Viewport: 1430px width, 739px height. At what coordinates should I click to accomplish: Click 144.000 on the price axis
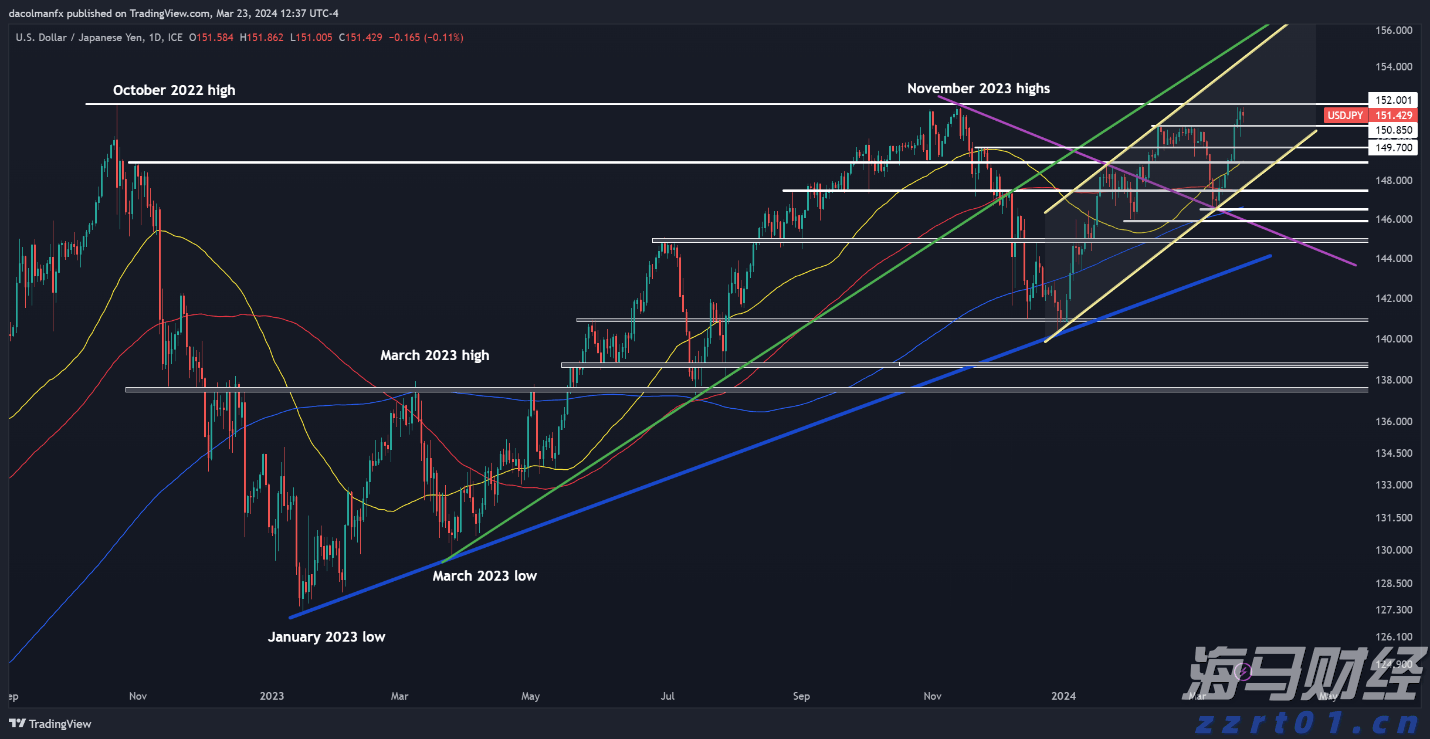[x=1393, y=258]
